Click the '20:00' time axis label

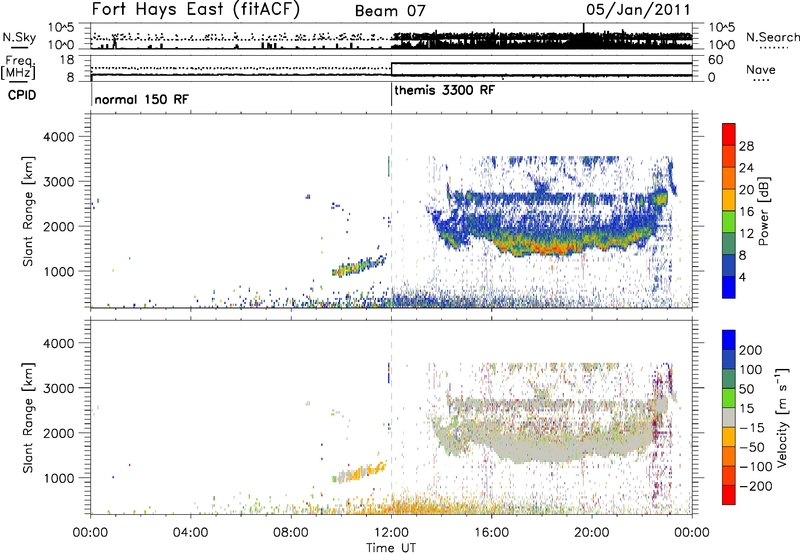pos(592,533)
